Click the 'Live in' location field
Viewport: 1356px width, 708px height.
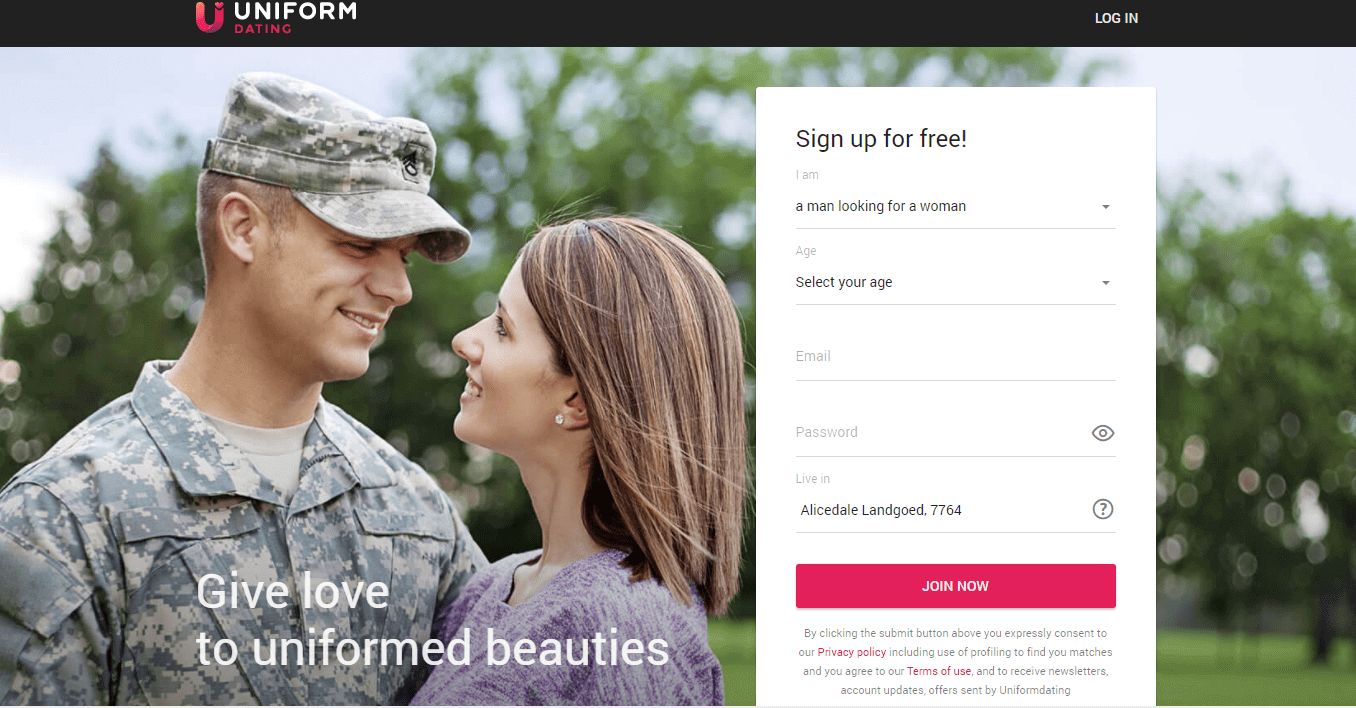pos(940,510)
